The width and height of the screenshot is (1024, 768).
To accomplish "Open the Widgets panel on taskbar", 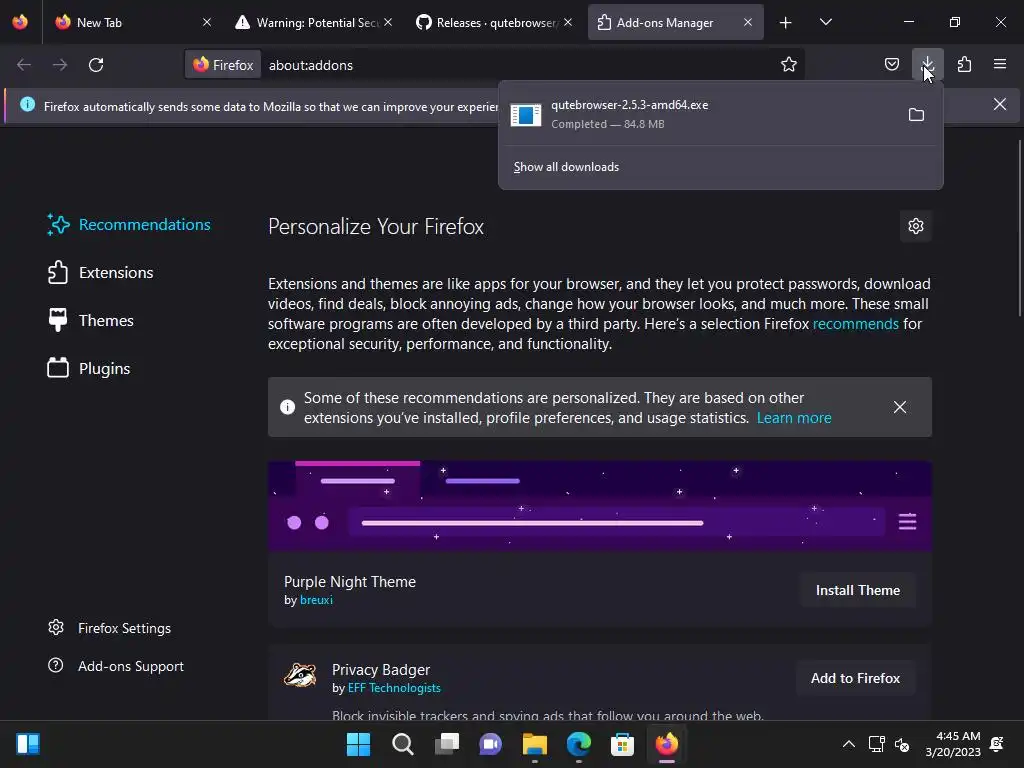I will [28, 744].
